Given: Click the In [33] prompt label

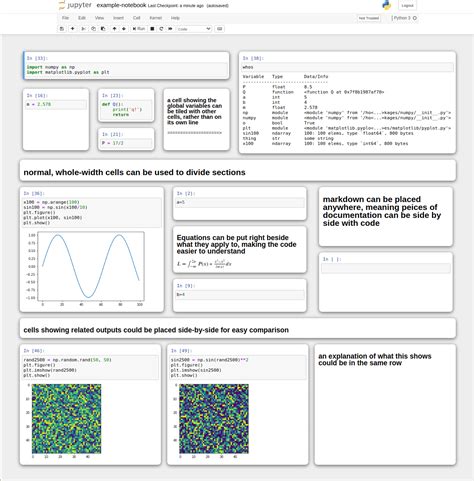Looking at the screenshot, I should point(37,58).
